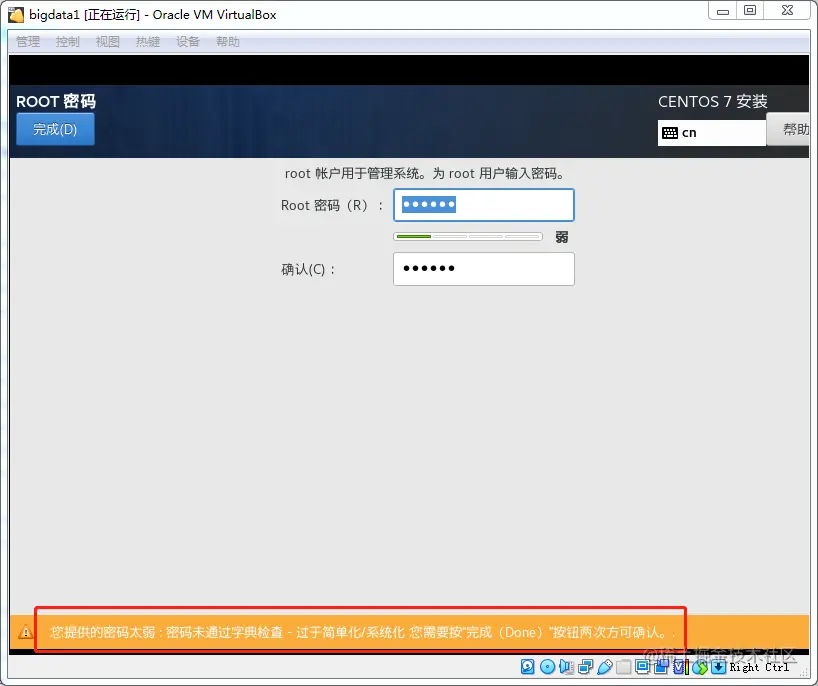
Task: Click the hard disk activity icon in status bar
Action: [x=527, y=667]
